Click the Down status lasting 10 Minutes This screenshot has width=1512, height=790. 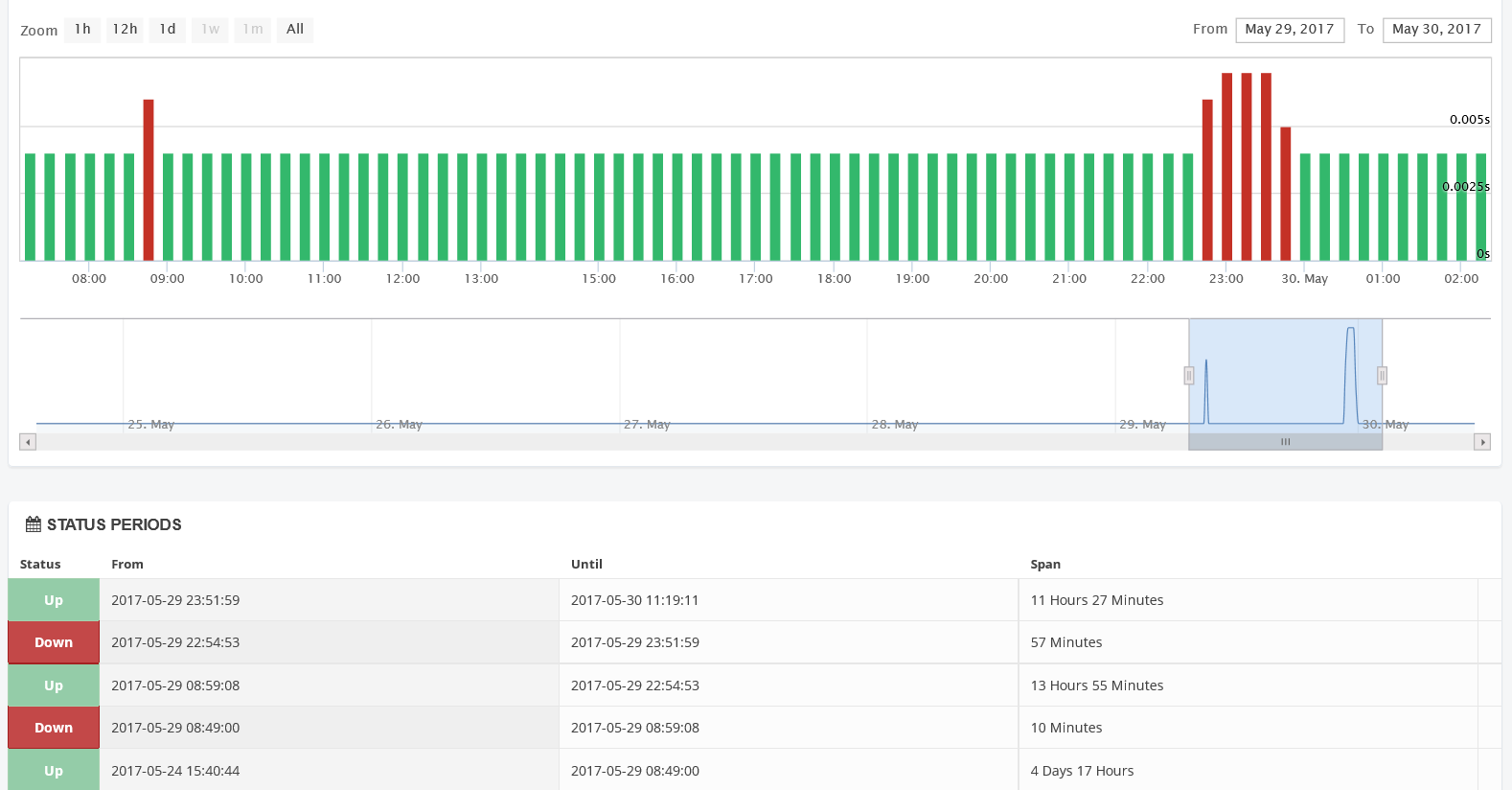[x=54, y=728]
